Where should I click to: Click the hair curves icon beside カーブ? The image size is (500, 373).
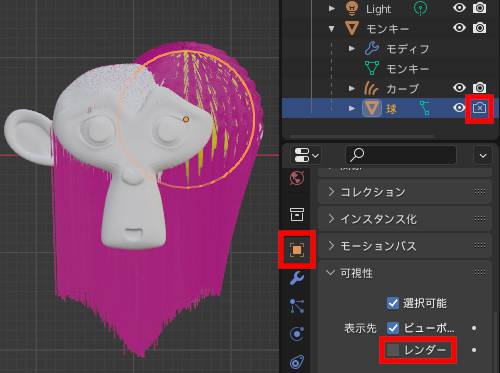tap(372, 88)
